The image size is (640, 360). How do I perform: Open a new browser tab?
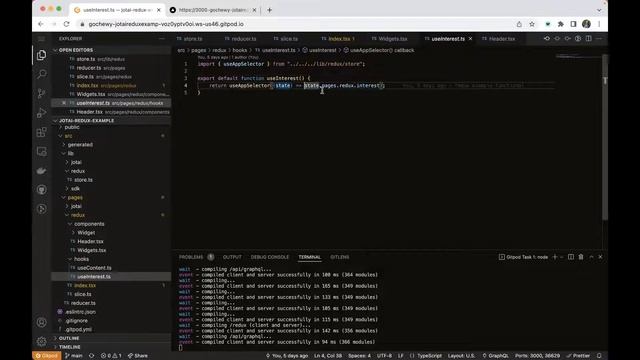point(269,10)
